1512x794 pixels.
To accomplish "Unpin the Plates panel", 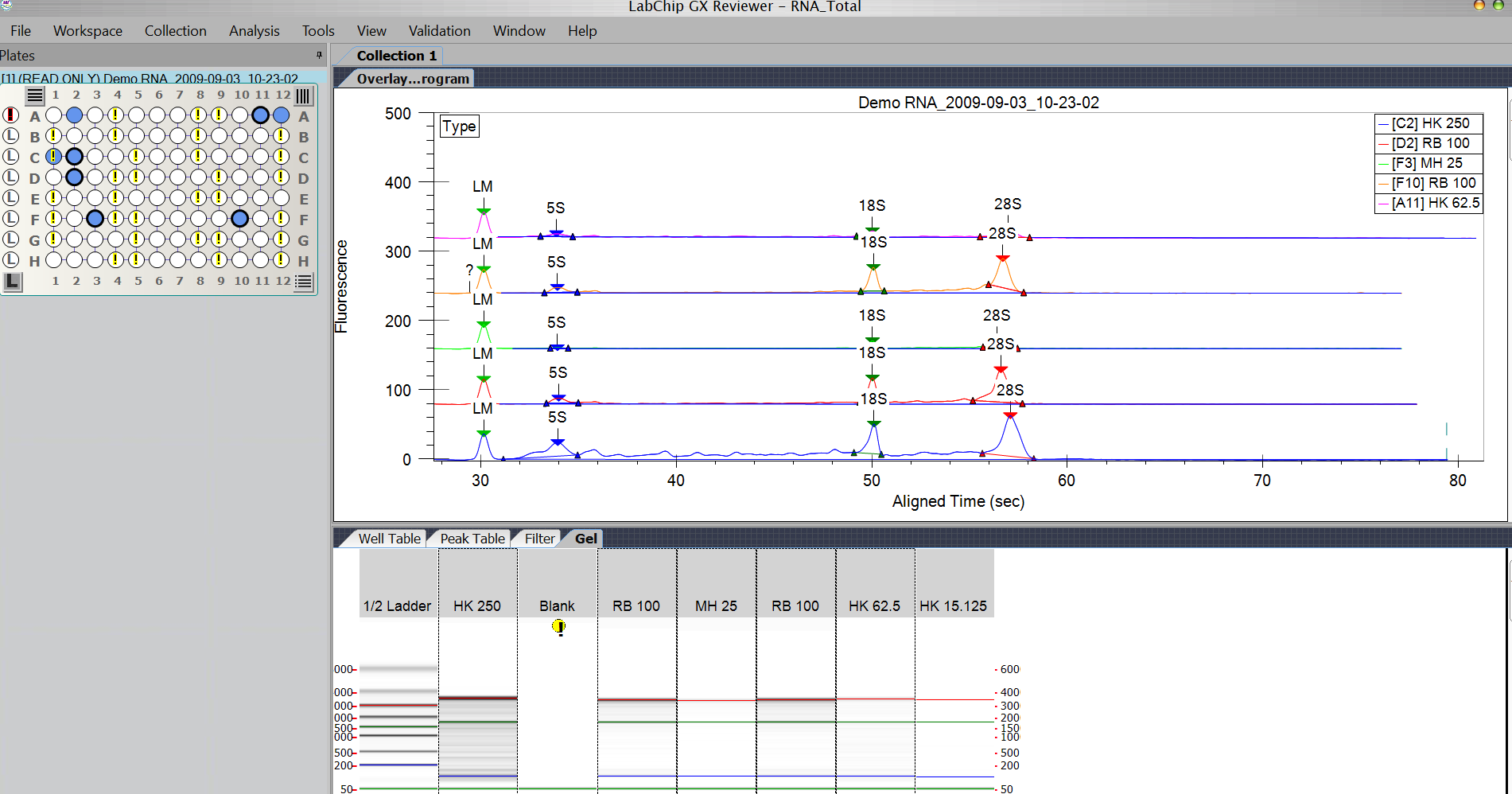I will click(318, 55).
